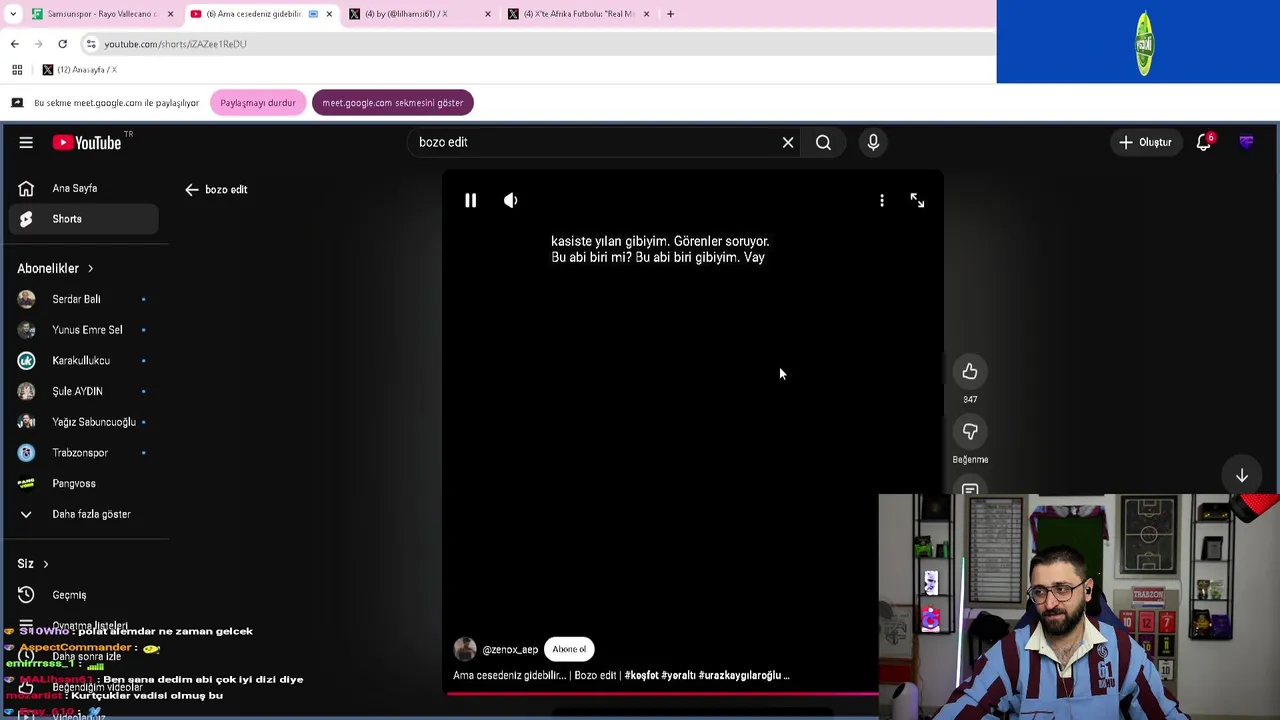The height and width of the screenshot is (720, 1280).
Task: Open Serdar Bali channel subscription
Action: pyautogui.click(x=84, y=299)
